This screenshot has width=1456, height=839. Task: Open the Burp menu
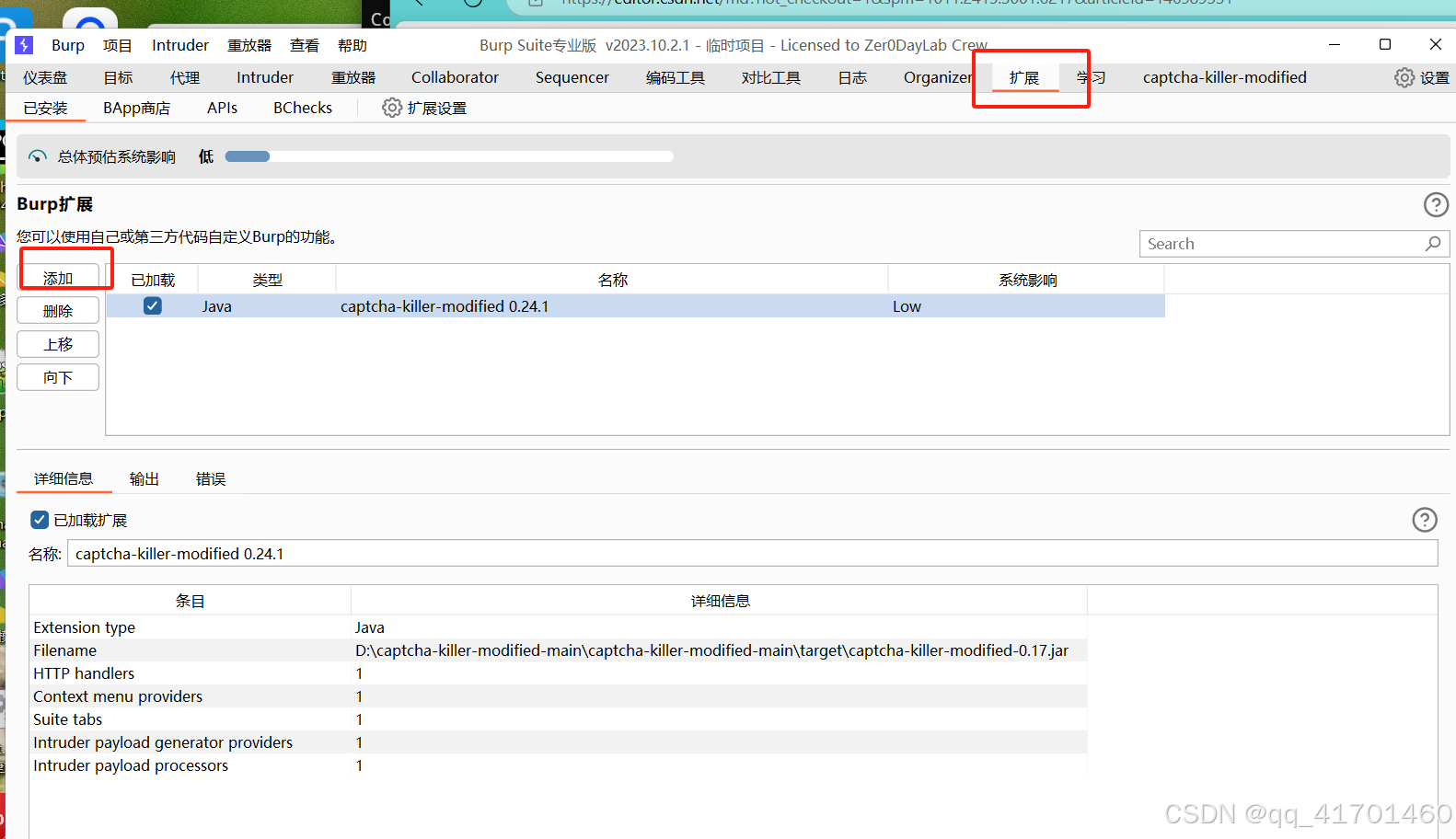68,45
